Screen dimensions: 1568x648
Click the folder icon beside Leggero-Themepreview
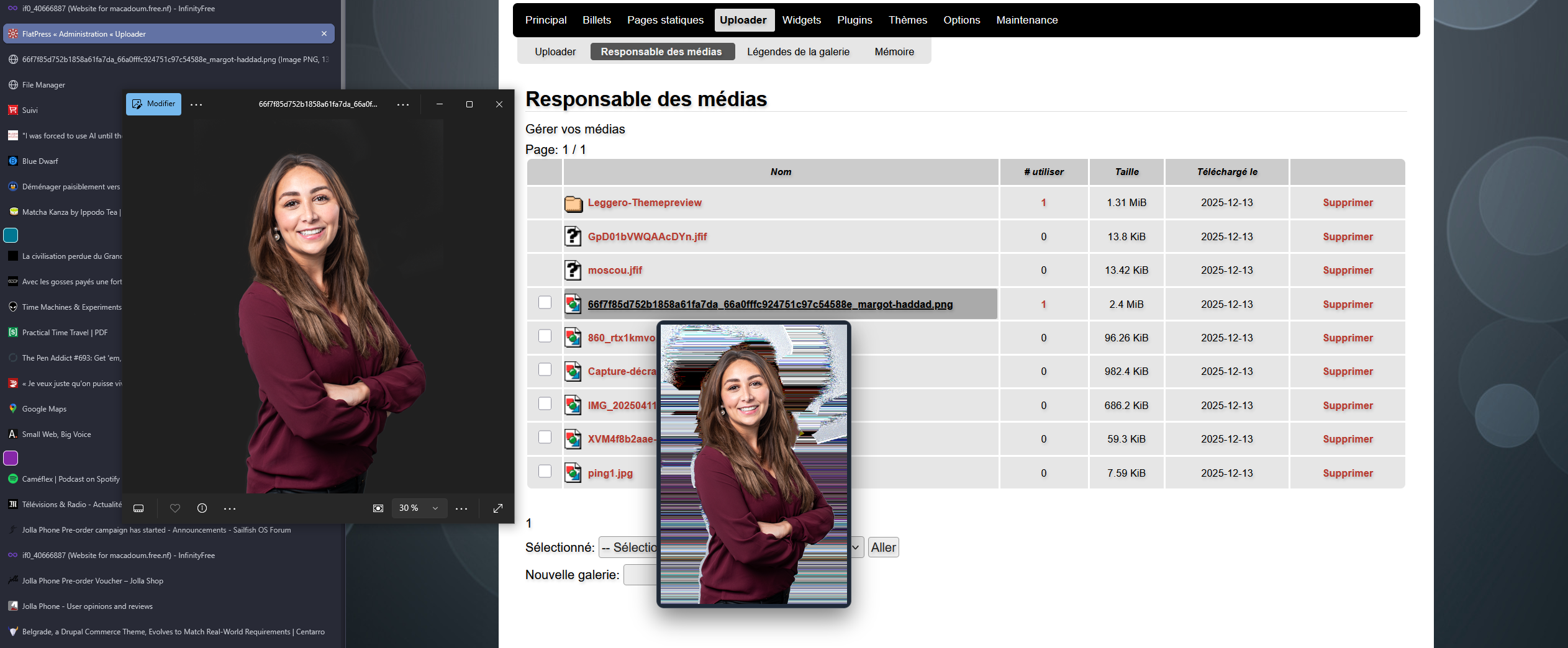(x=573, y=203)
